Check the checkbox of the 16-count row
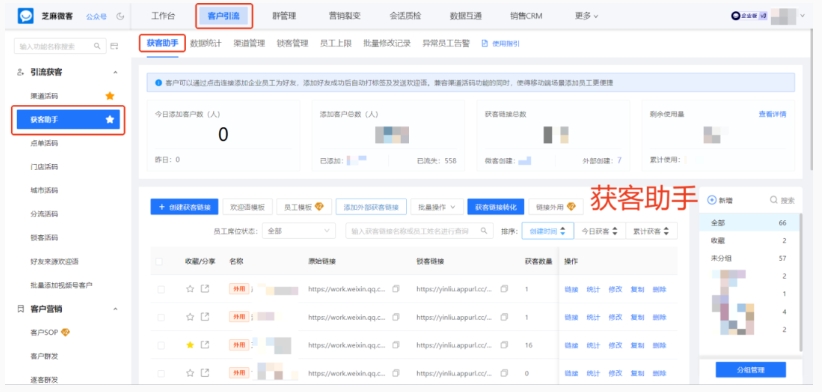This screenshot has height=392, width=822. [x=161, y=345]
